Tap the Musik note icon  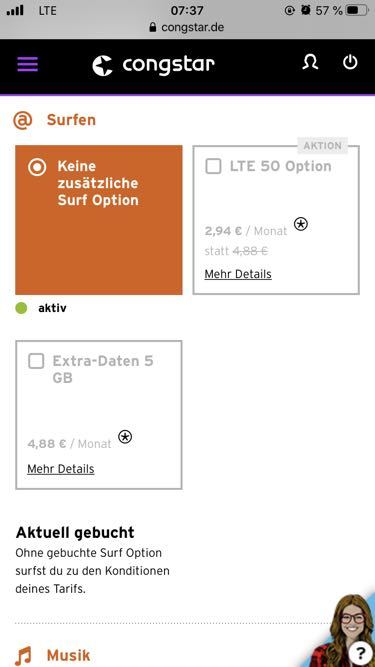pyautogui.click(x=23, y=656)
